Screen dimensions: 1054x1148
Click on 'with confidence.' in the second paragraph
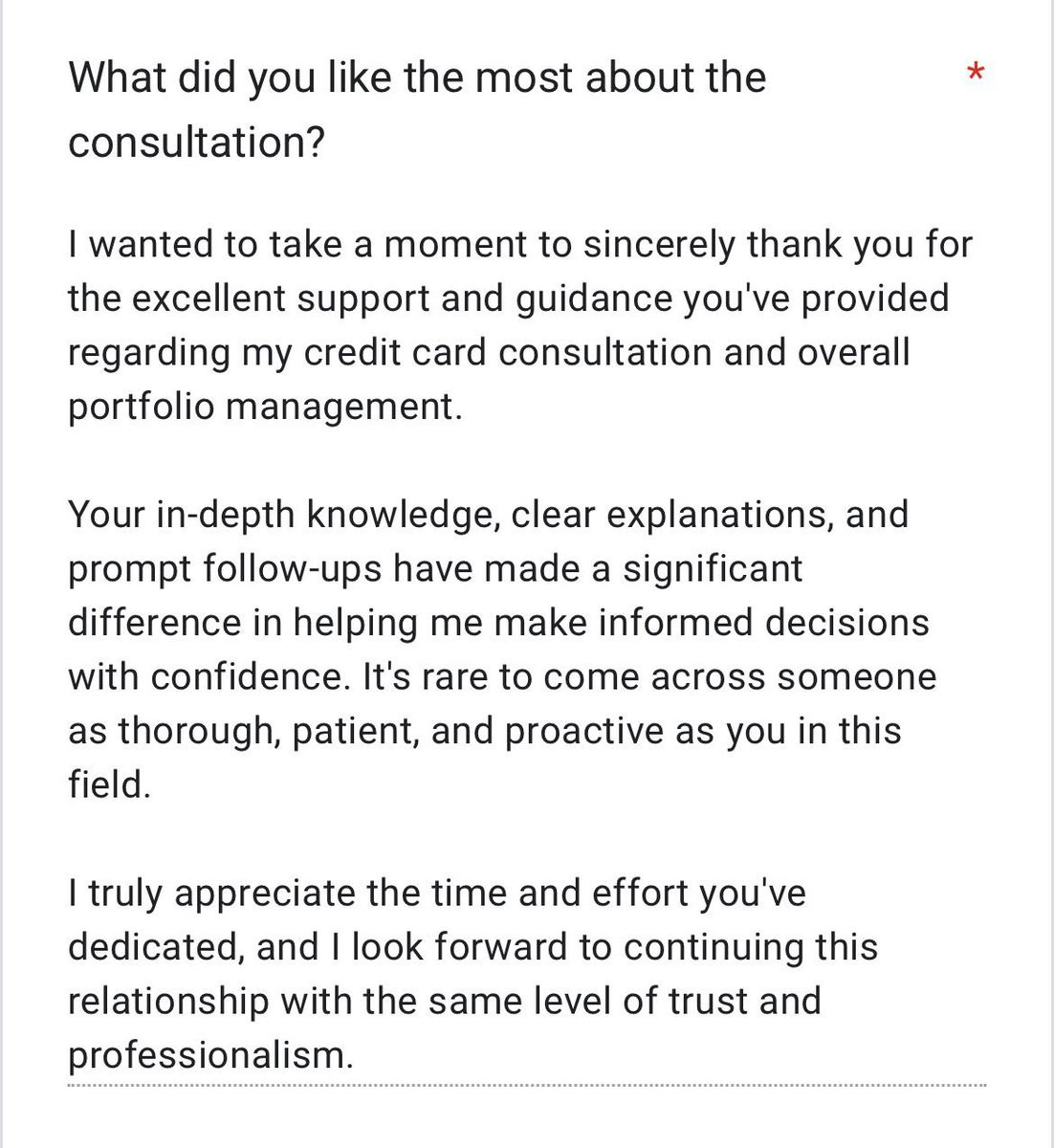click(210, 677)
